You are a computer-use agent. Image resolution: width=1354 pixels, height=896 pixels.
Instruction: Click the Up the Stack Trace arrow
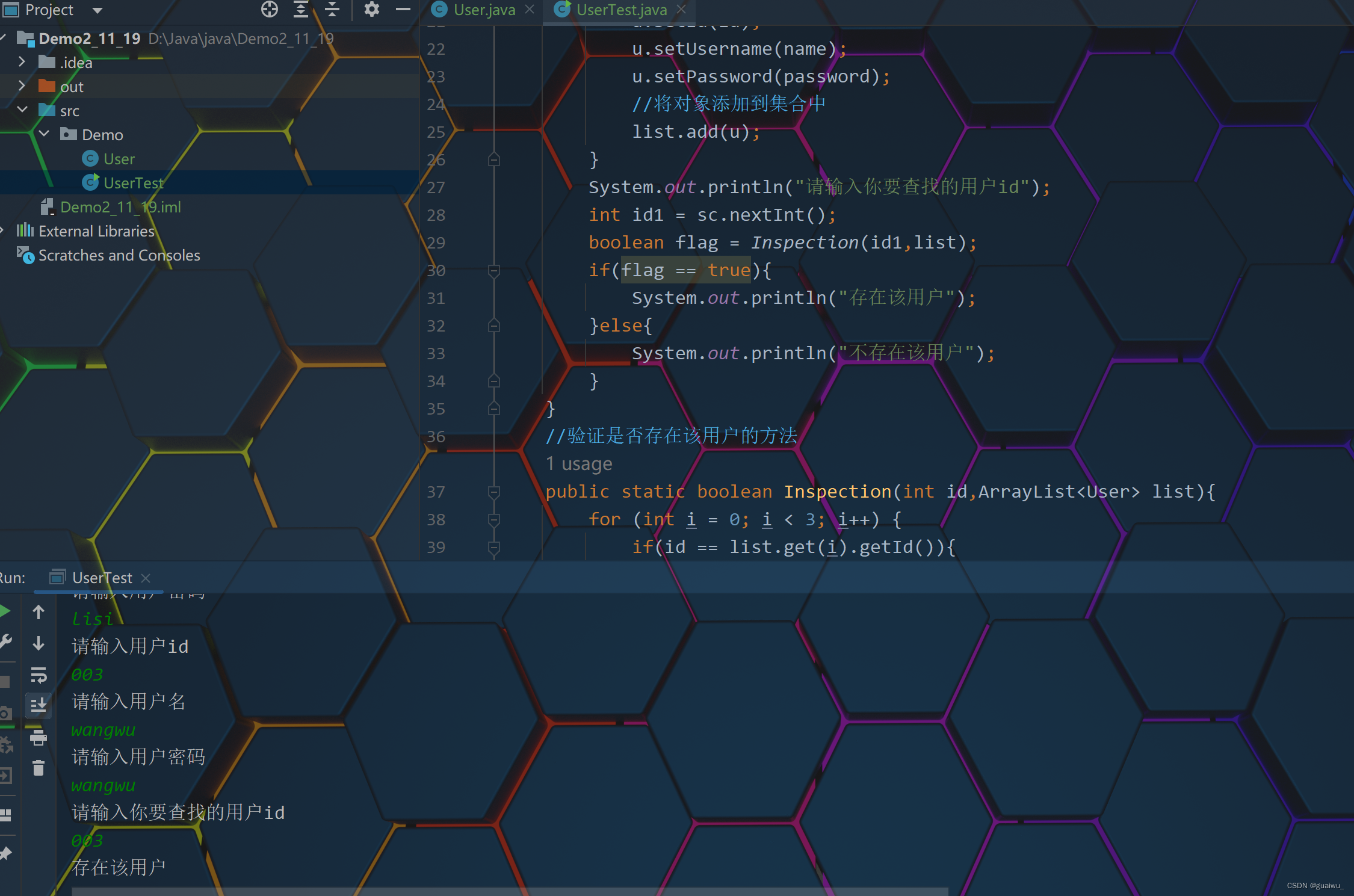[x=39, y=613]
